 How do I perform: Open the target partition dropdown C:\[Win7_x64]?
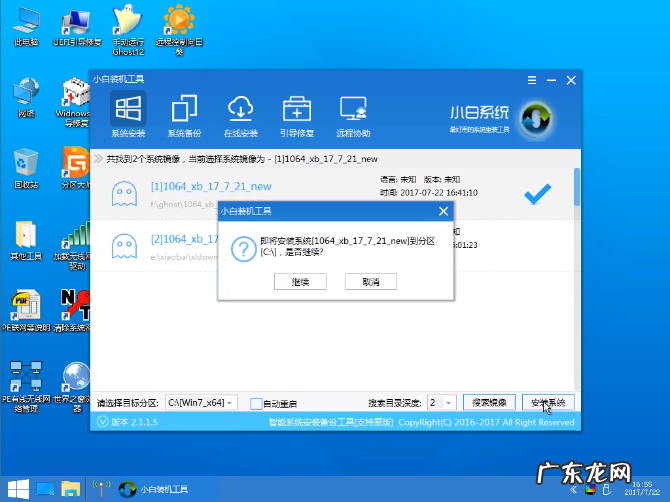[201, 402]
